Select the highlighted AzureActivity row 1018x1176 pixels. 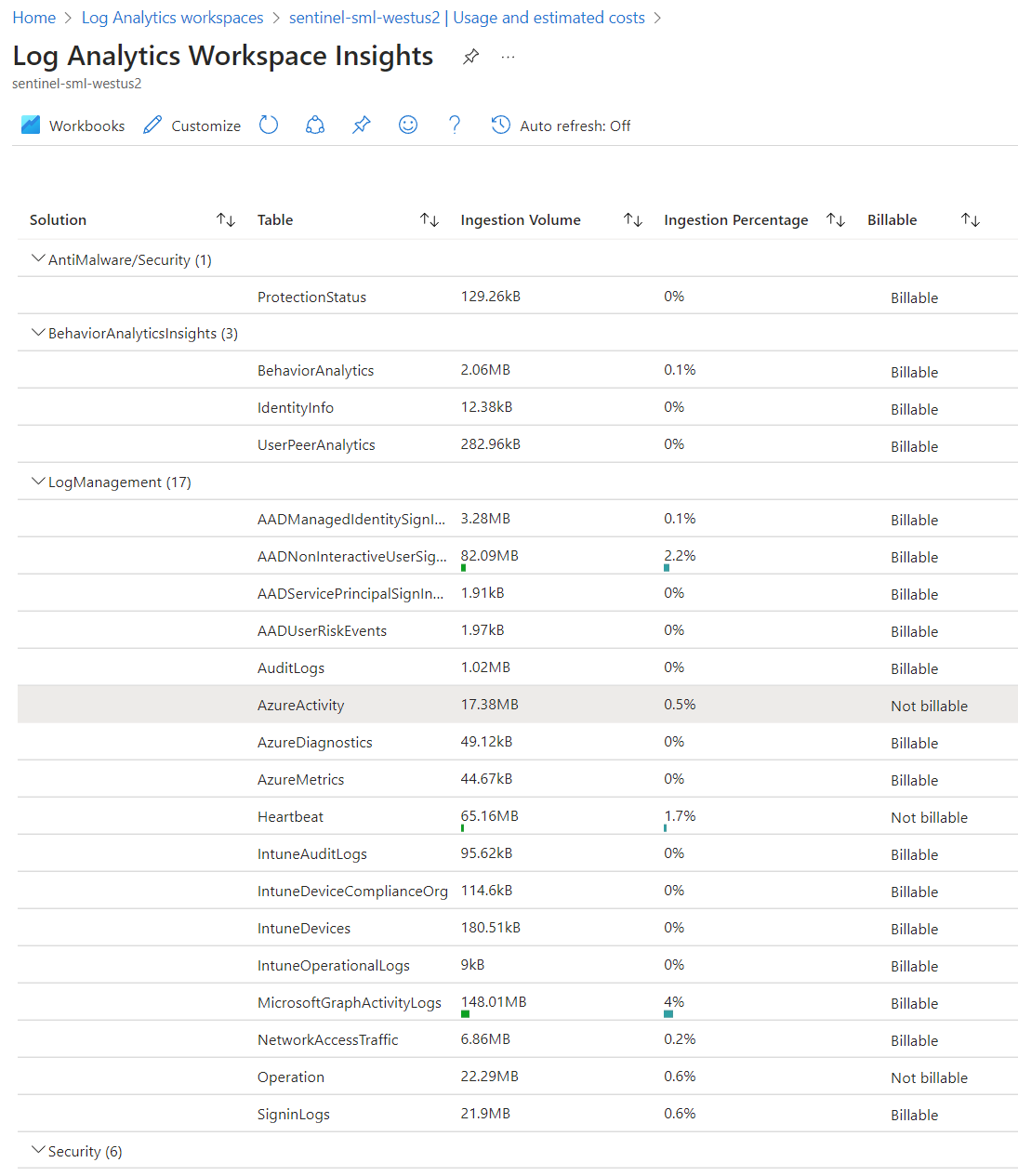tap(518, 705)
